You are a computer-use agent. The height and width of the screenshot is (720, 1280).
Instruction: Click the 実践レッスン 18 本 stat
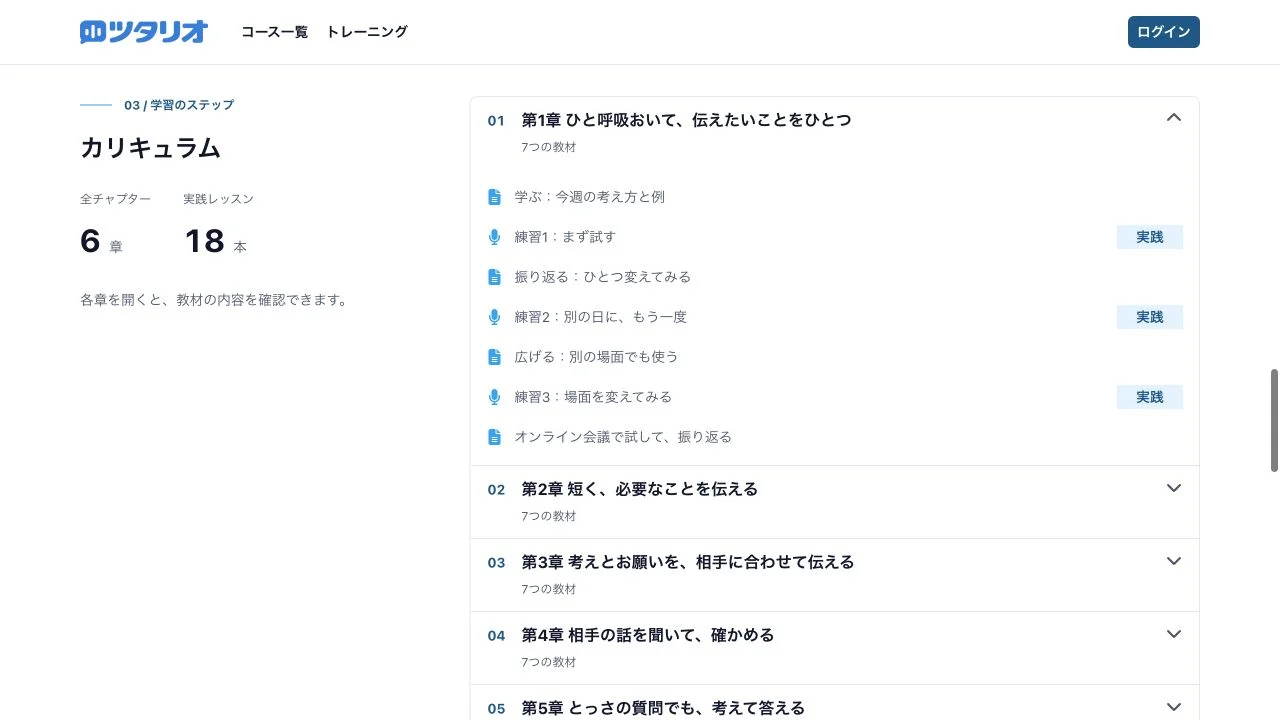coord(219,226)
